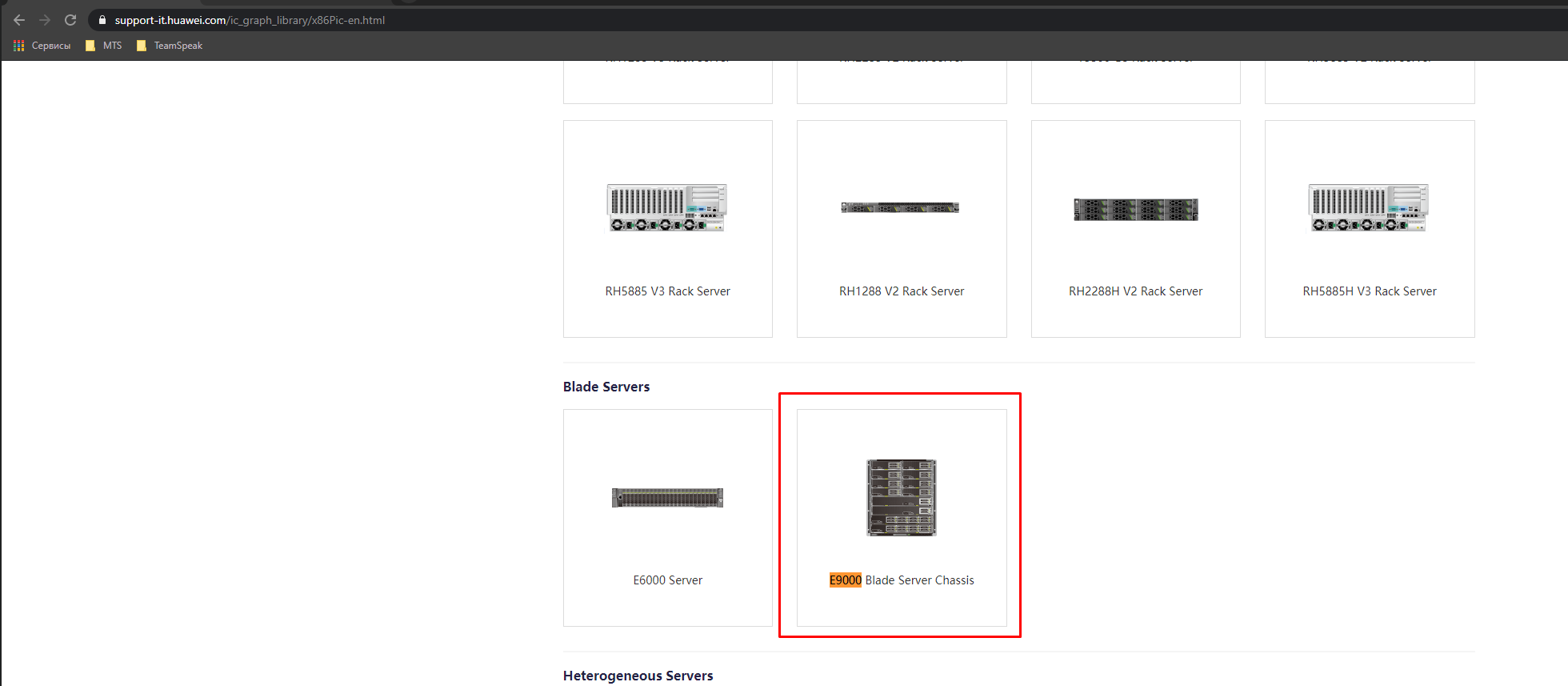Click the Heterogeneous Servers section heading
This screenshot has height=686, width=1568.
[638, 676]
